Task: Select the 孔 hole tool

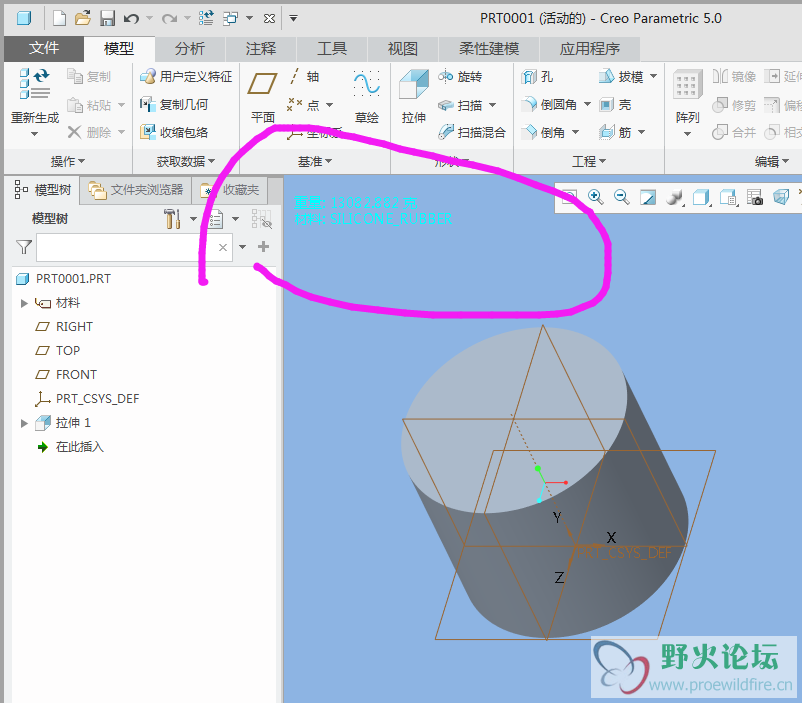Action: pos(537,77)
